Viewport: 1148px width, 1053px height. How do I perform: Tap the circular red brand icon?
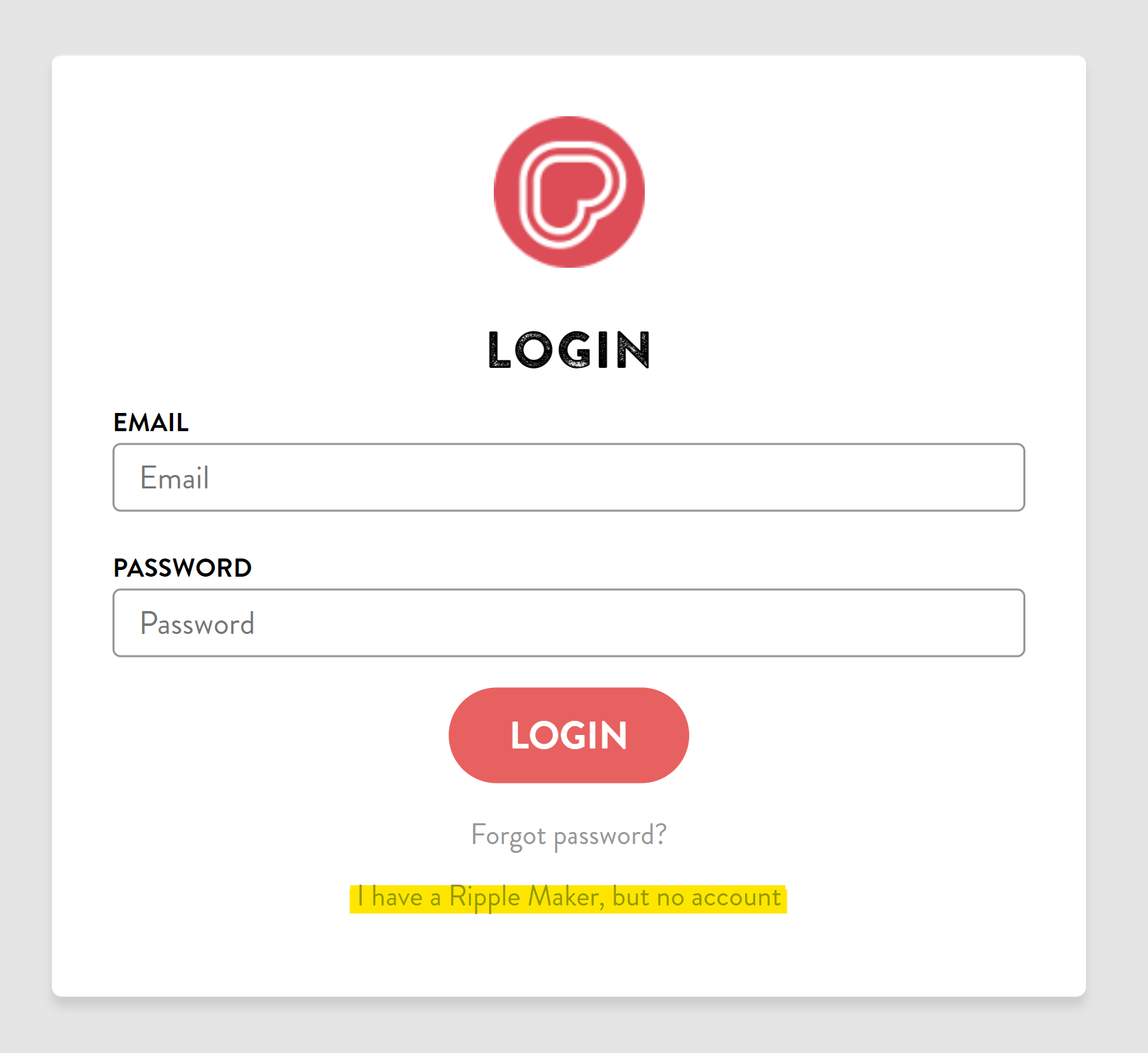click(x=569, y=192)
